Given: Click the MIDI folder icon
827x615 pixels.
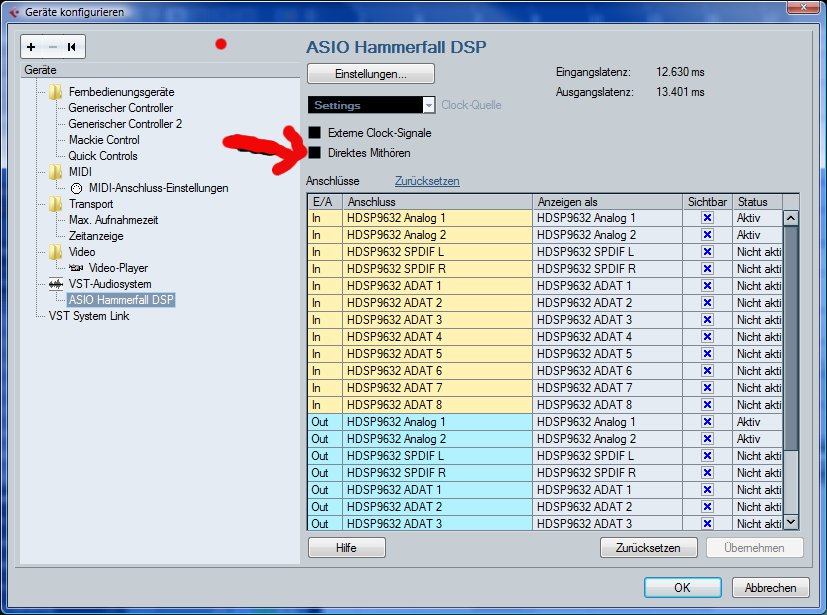Looking at the screenshot, I should (55, 172).
